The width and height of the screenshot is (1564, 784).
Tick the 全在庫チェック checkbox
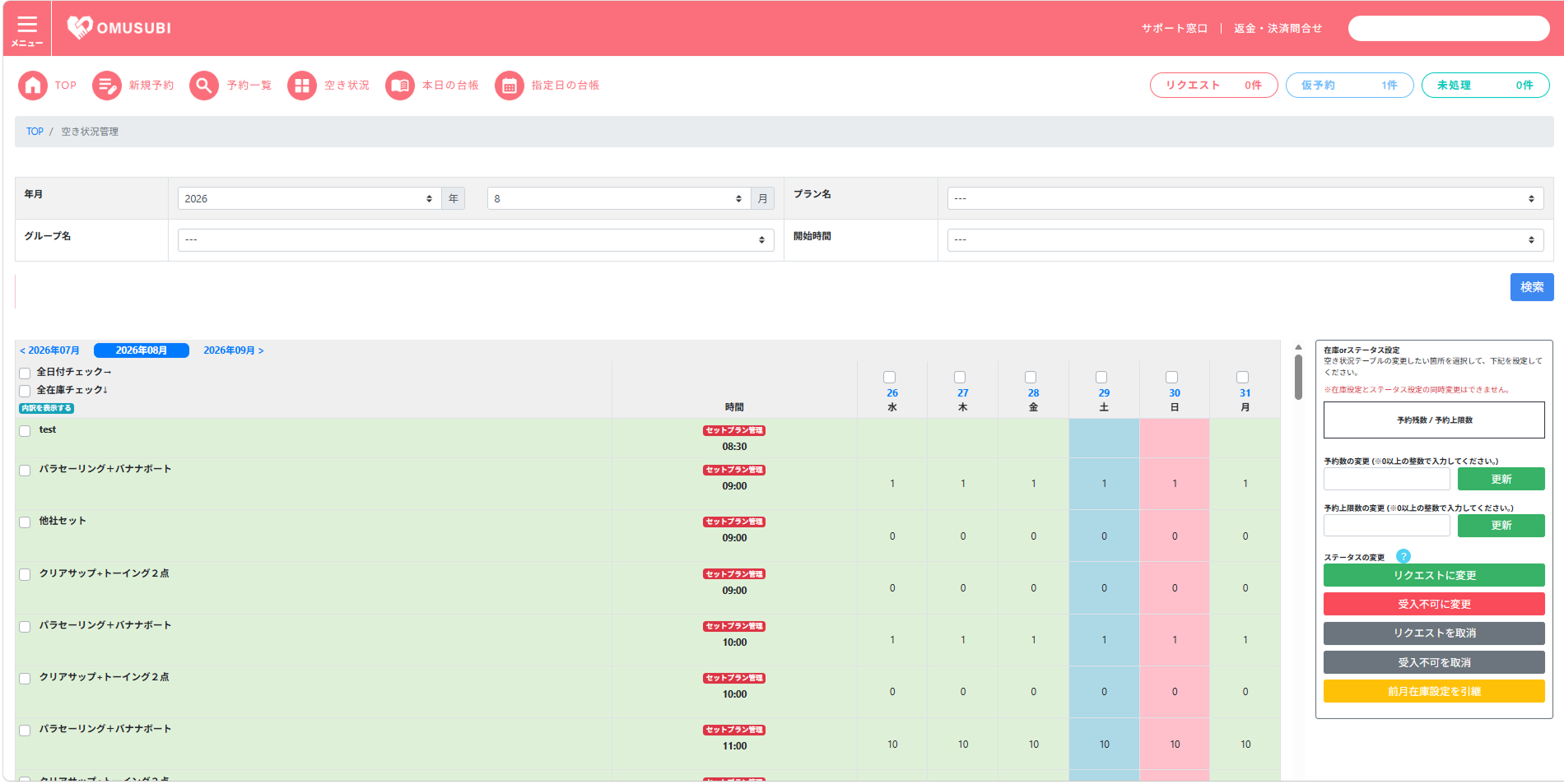tap(25, 391)
